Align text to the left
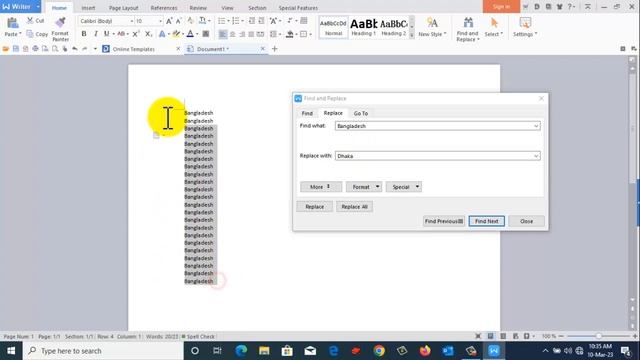The image size is (640, 360). [x=222, y=34]
